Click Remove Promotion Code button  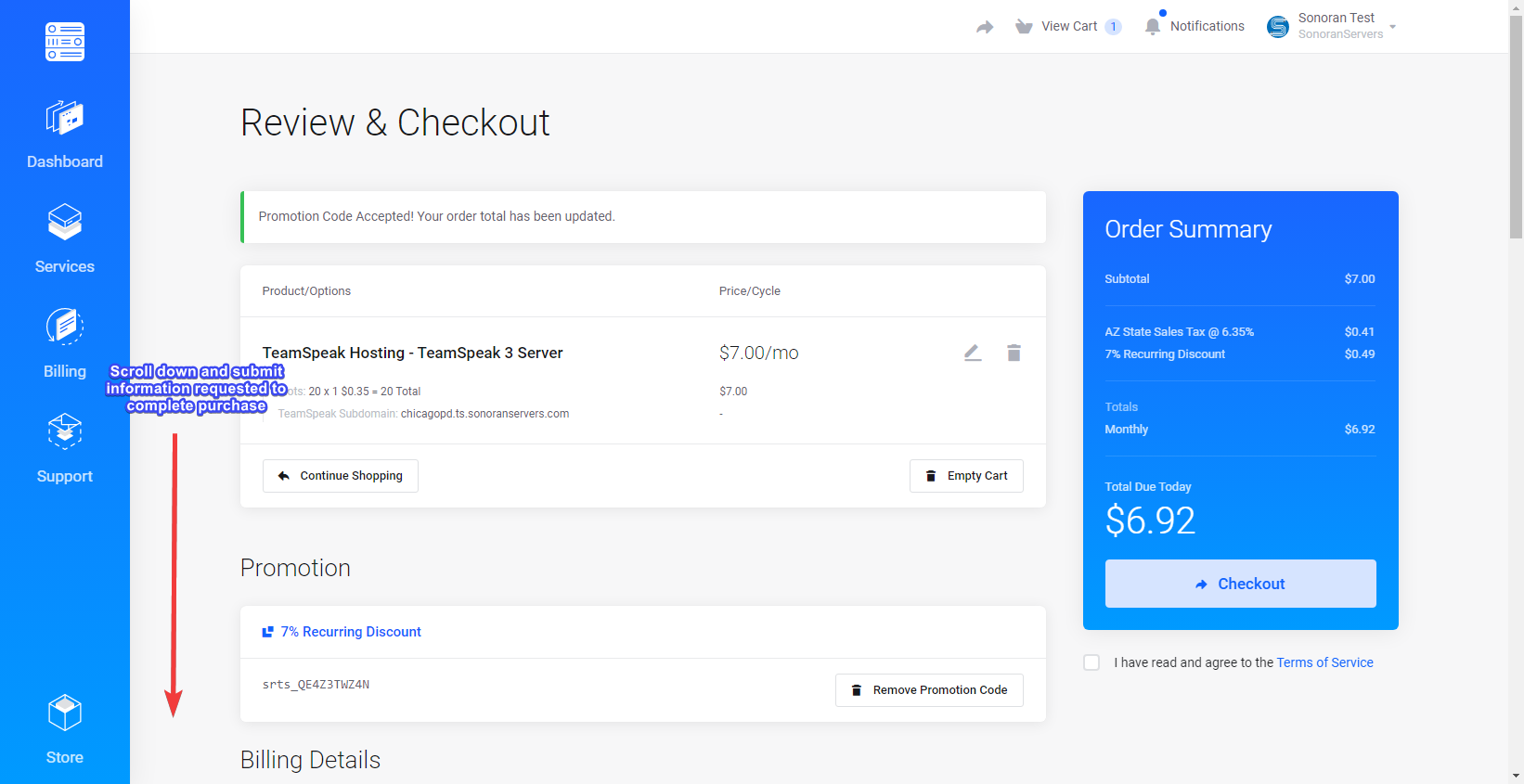pyautogui.click(x=929, y=690)
